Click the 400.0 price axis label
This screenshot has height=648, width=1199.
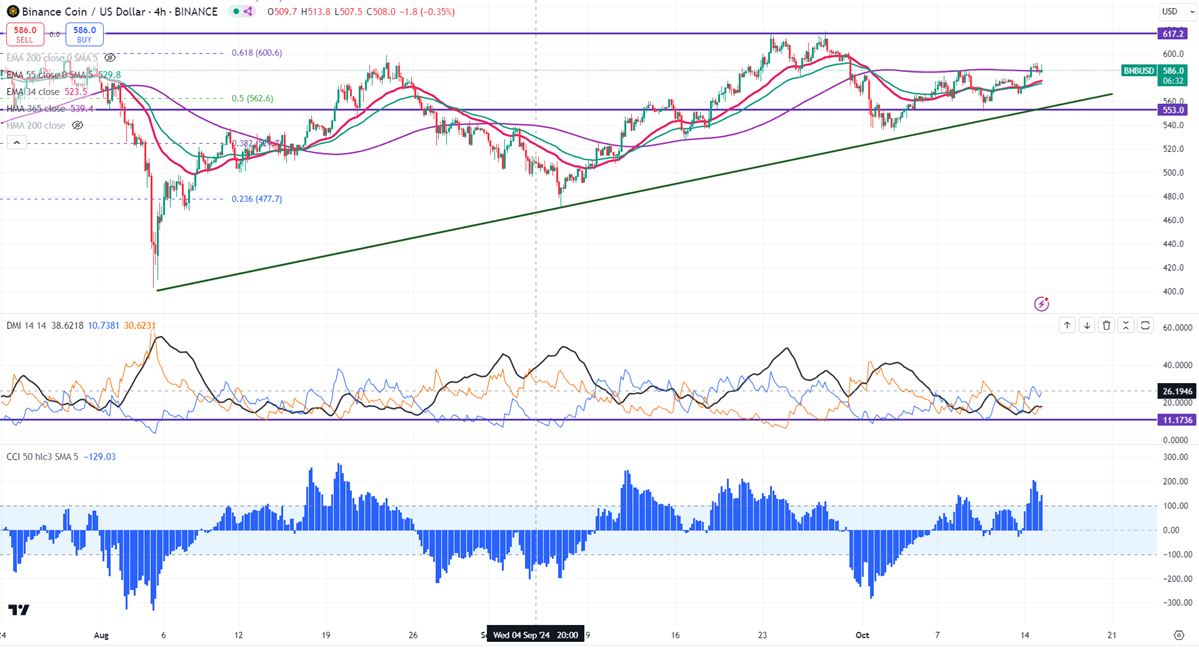[x=1174, y=291]
